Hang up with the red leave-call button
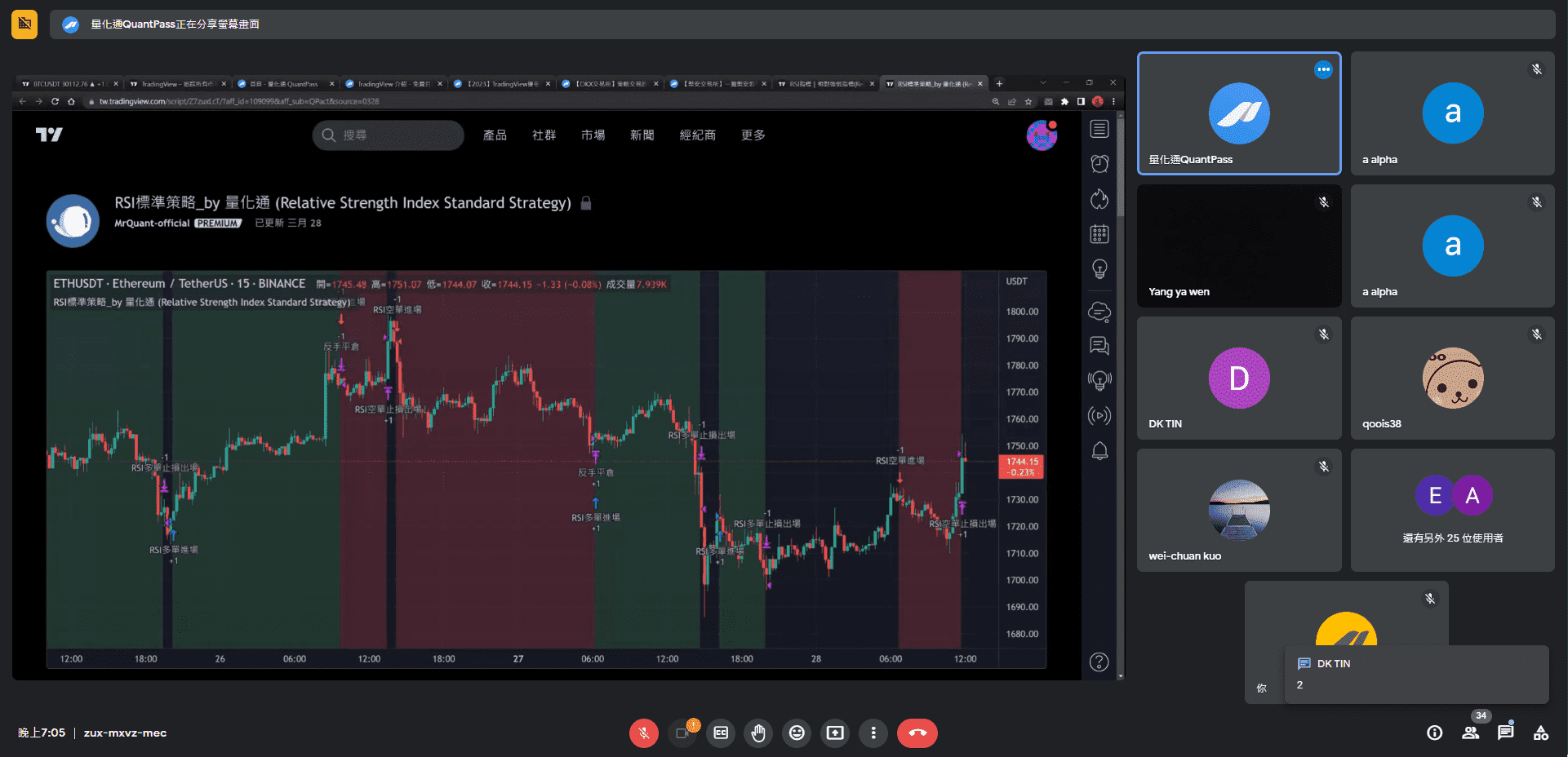 click(917, 733)
